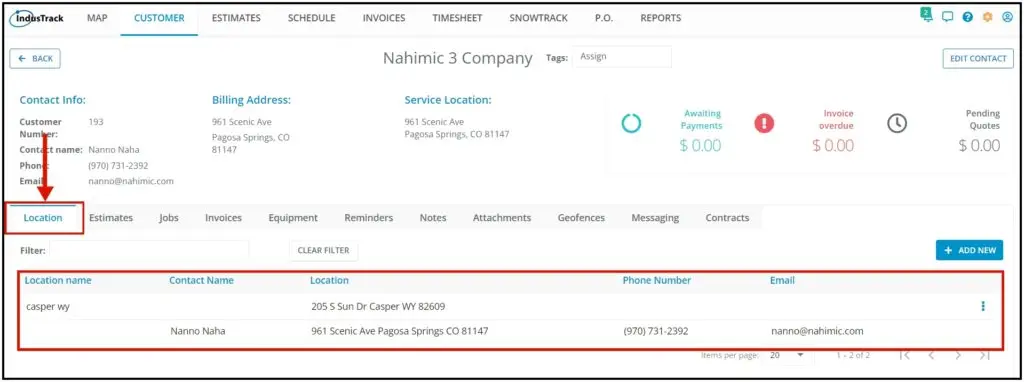1024x382 pixels.
Task: Open the chat message icon in header
Action: point(948,18)
